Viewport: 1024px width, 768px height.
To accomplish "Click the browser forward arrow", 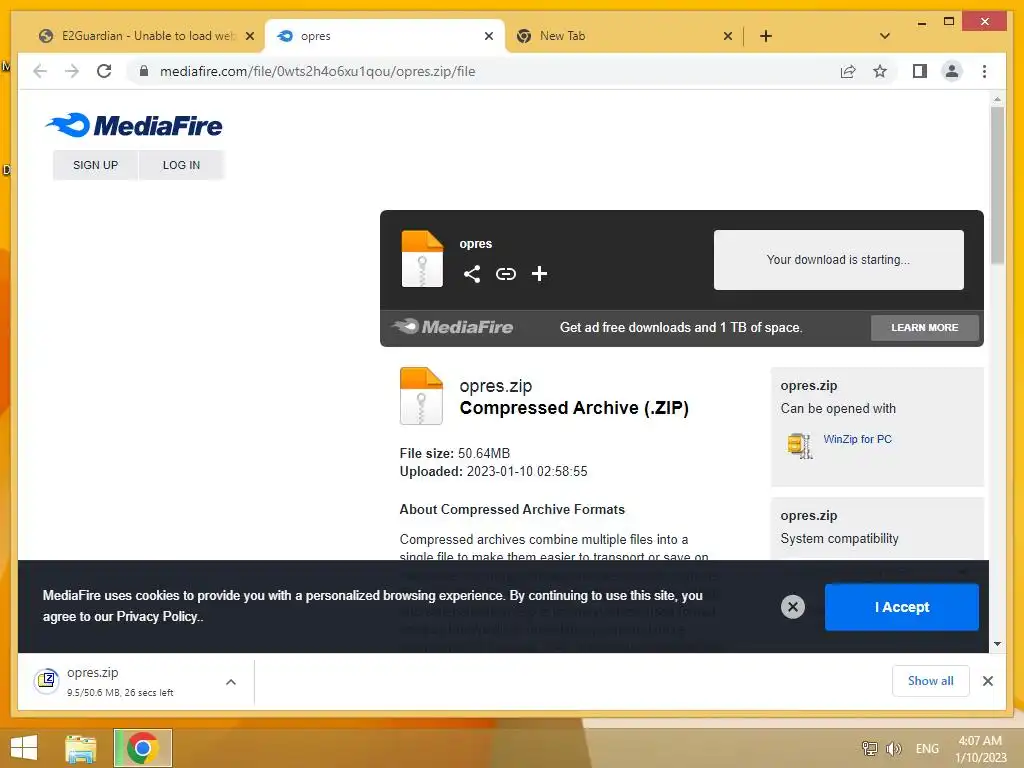I will (x=72, y=71).
